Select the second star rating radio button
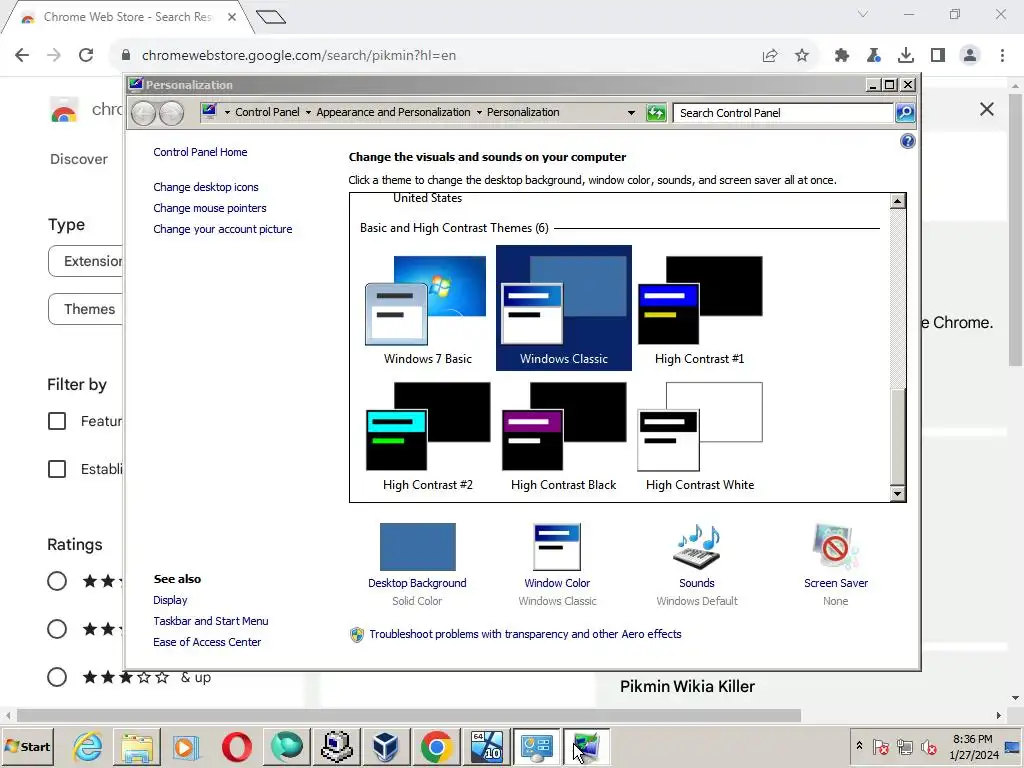 pyautogui.click(x=57, y=629)
